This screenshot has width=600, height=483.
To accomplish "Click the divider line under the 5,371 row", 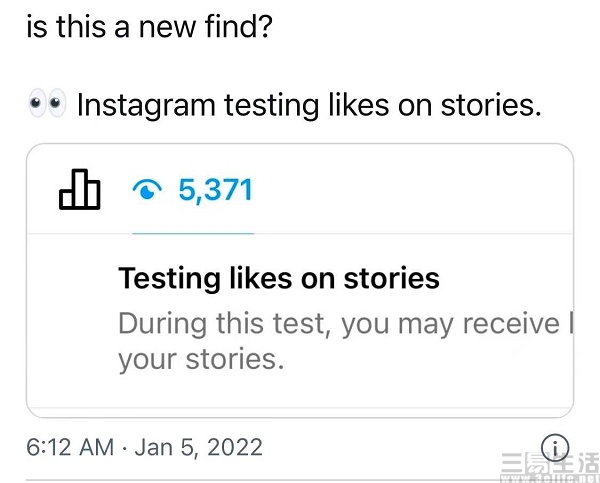I will click(x=300, y=233).
